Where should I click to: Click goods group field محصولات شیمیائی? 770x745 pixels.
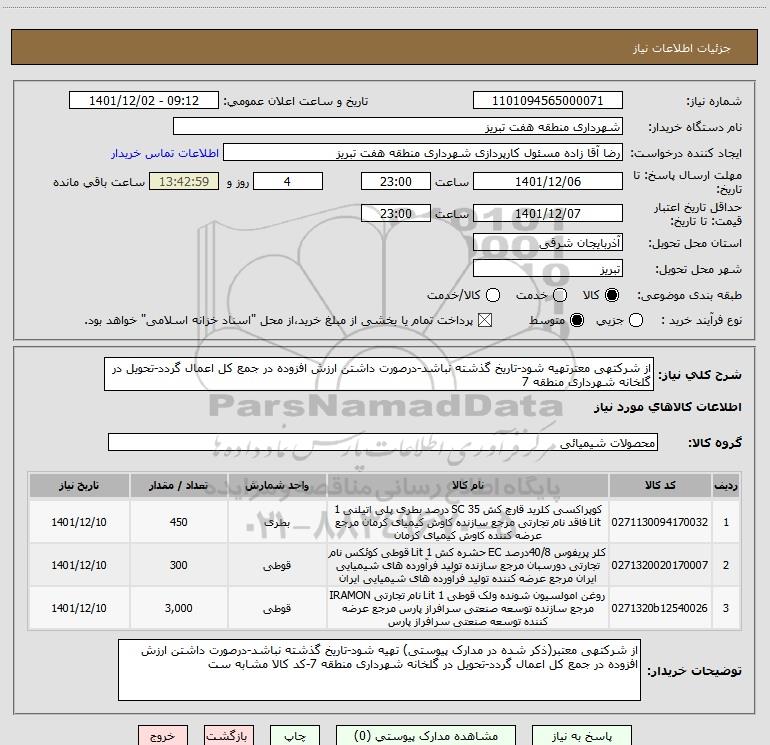click(x=383, y=442)
